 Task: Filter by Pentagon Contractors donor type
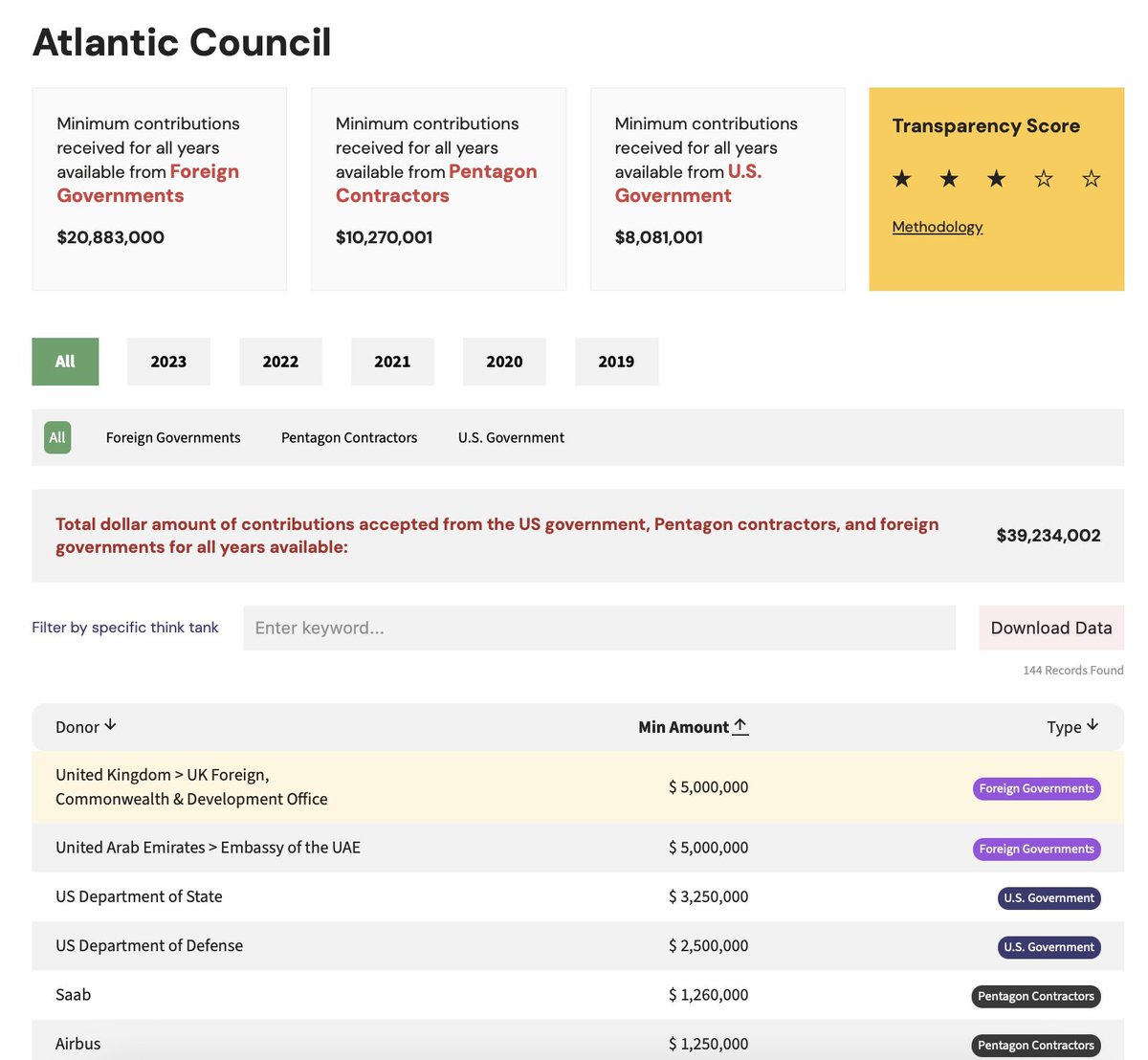(x=349, y=437)
